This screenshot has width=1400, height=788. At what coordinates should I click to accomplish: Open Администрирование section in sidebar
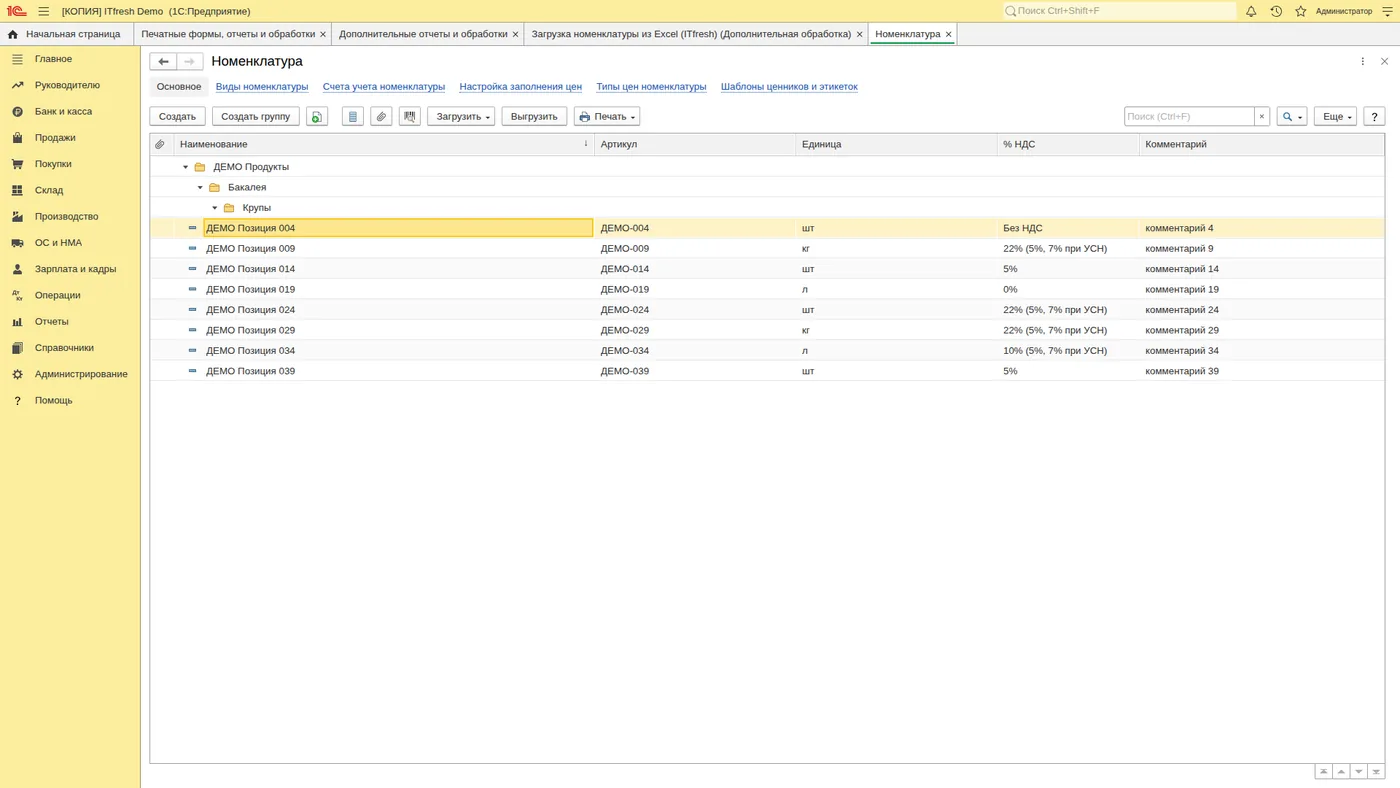tap(81, 374)
